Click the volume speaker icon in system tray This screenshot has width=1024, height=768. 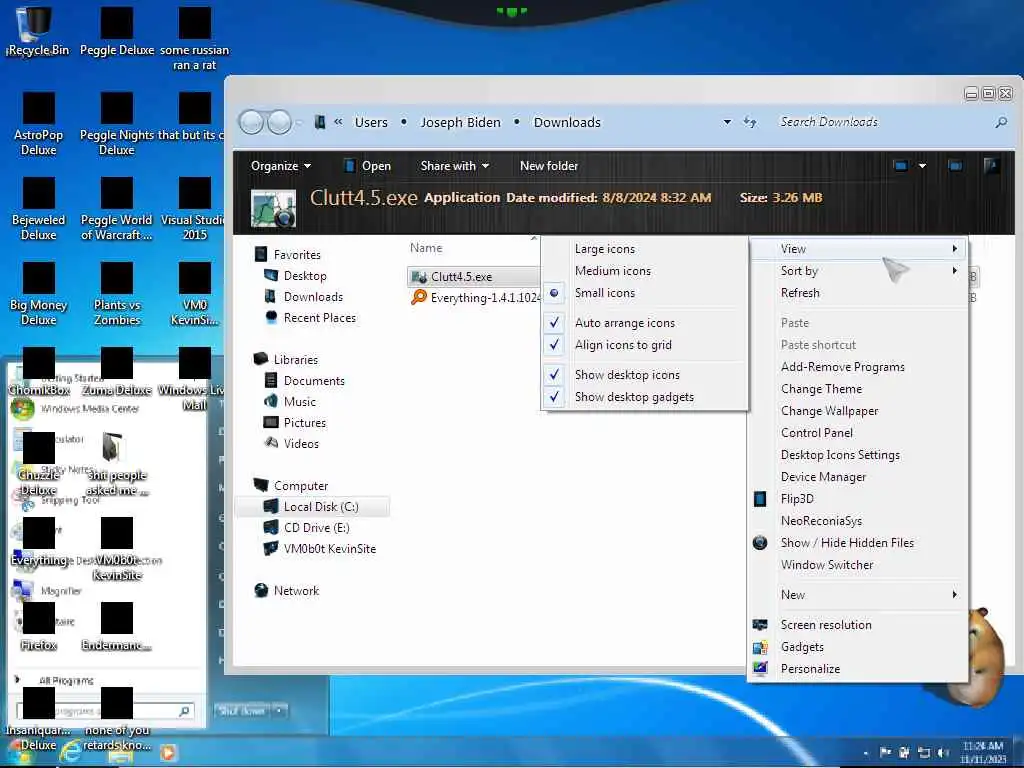(943, 753)
